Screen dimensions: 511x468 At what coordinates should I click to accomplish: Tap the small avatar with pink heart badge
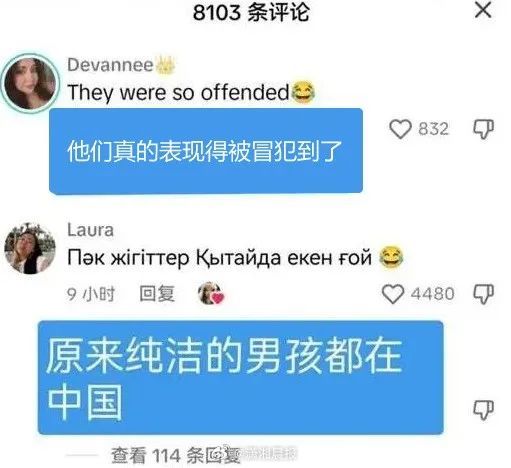pos(211,293)
